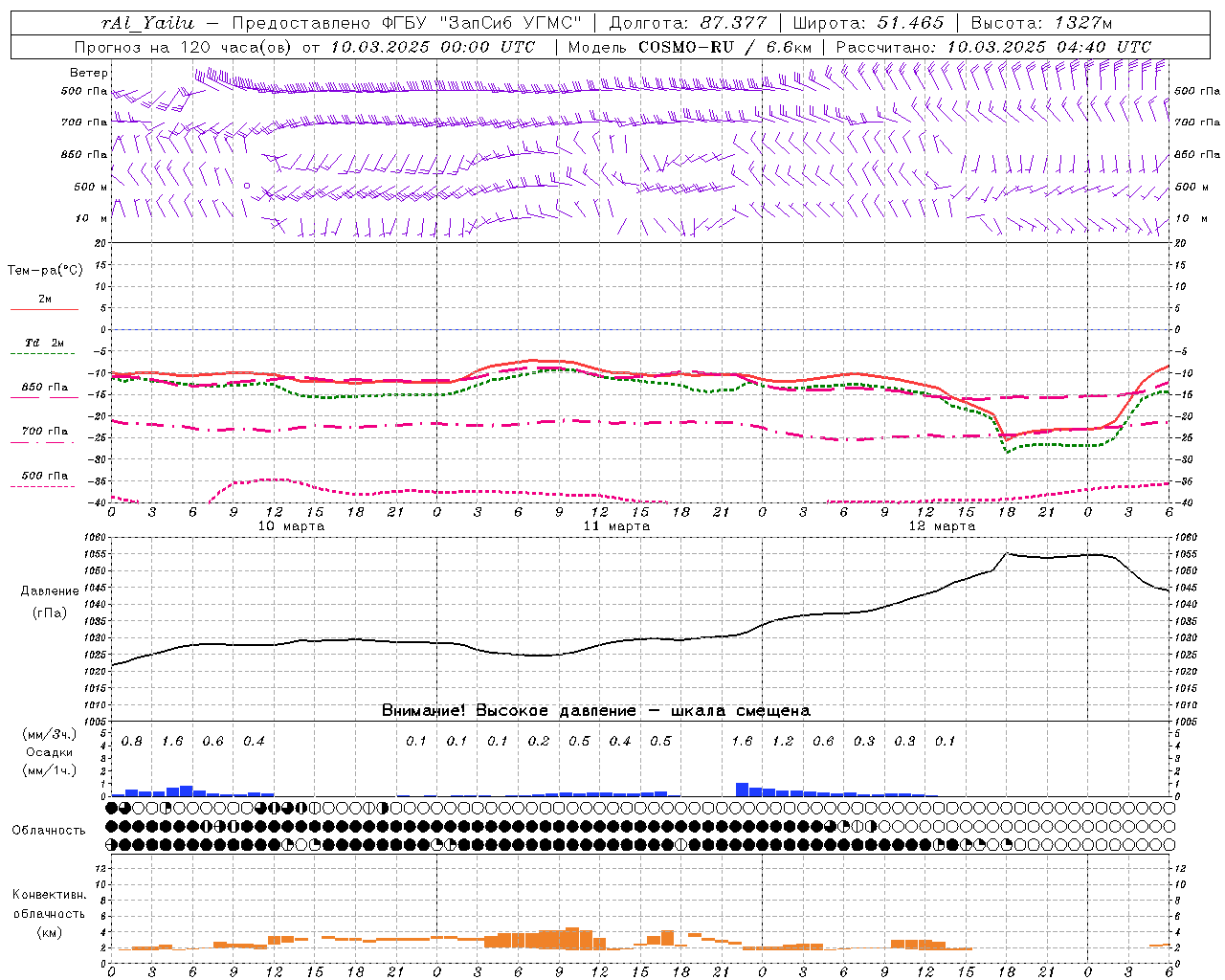The height and width of the screenshot is (980, 1225).
Task: Click the 10 марта date label
Action: click(291, 526)
